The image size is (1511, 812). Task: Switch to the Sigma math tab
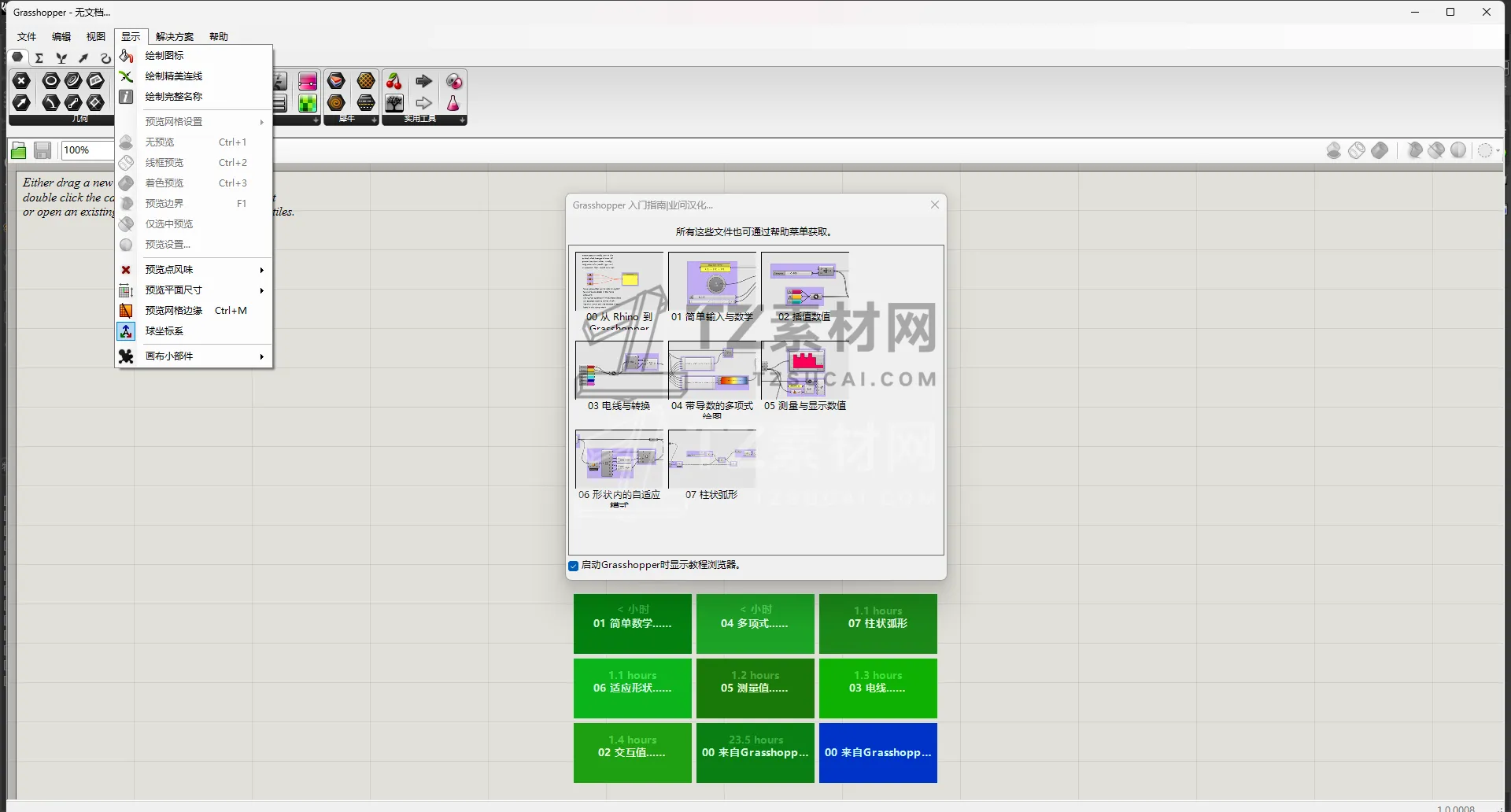(39, 58)
